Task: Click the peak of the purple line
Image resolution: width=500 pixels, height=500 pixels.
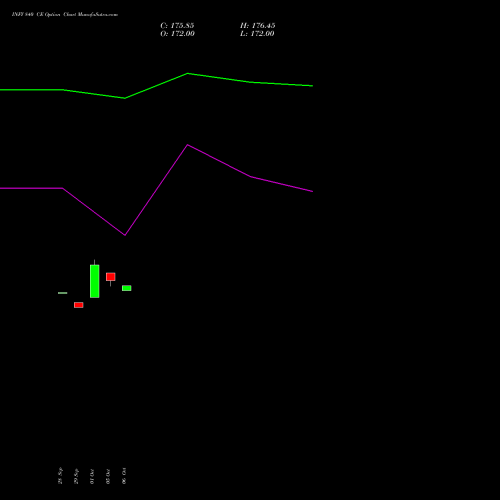Action: pos(188,145)
